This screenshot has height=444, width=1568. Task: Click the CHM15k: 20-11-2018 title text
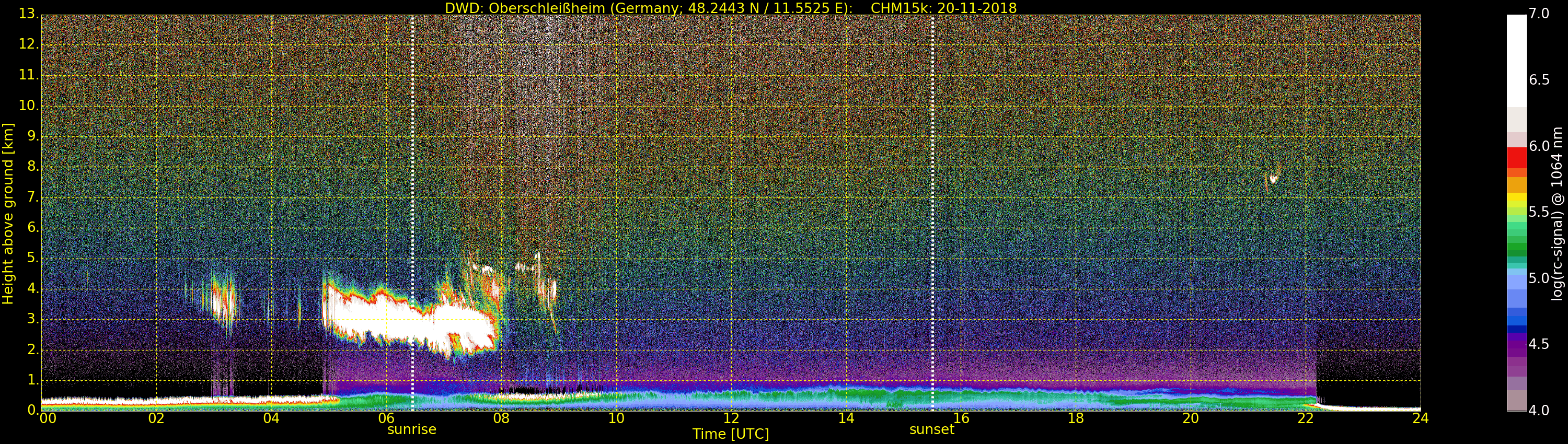click(943, 8)
